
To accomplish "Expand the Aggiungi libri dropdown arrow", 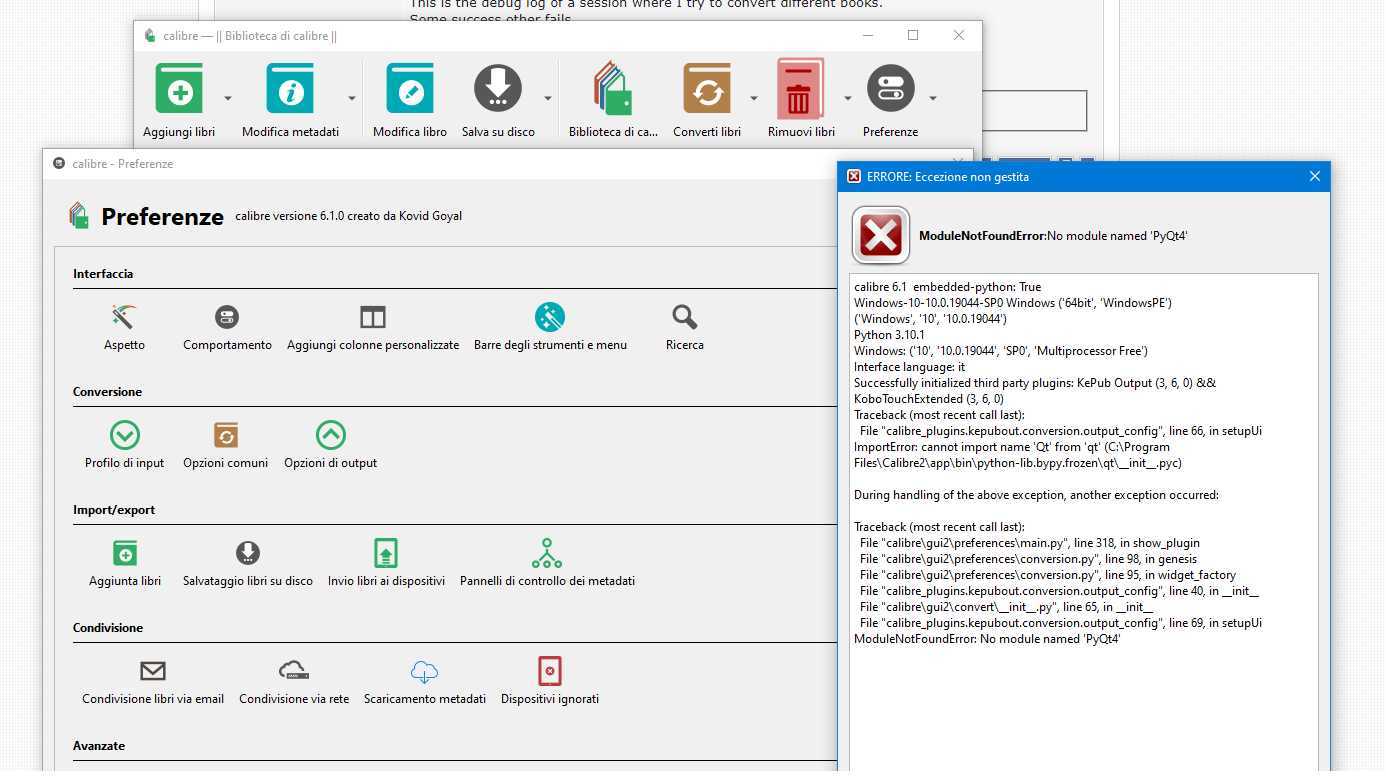I will (x=228, y=98).
